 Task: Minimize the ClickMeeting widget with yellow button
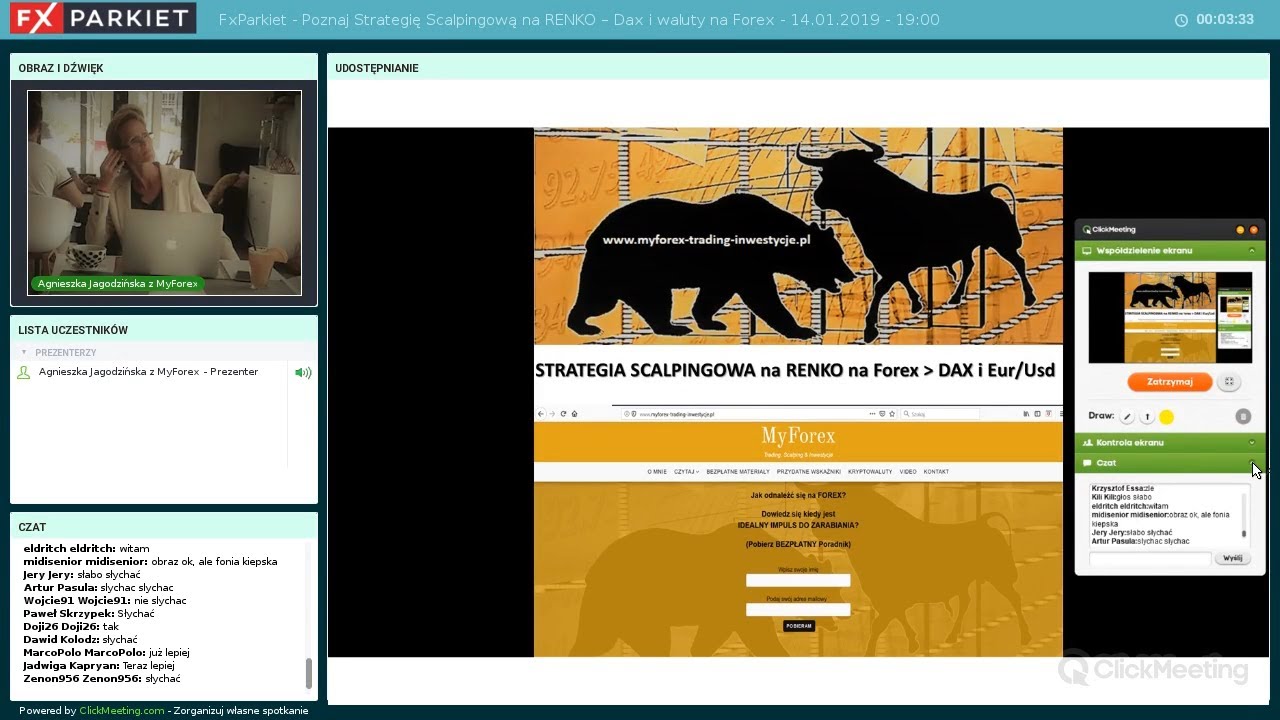(x=1240, y=230)
